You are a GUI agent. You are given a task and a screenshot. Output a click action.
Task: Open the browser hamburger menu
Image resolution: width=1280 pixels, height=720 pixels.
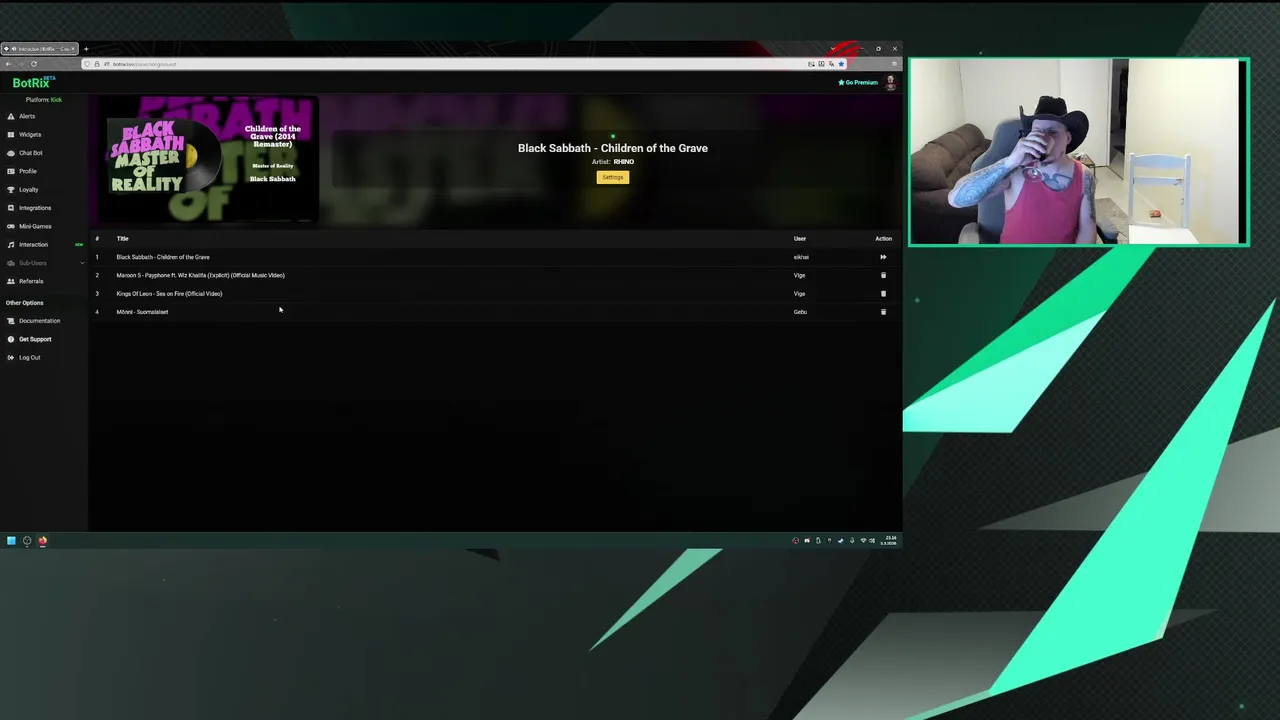click(x=894, y=64)
